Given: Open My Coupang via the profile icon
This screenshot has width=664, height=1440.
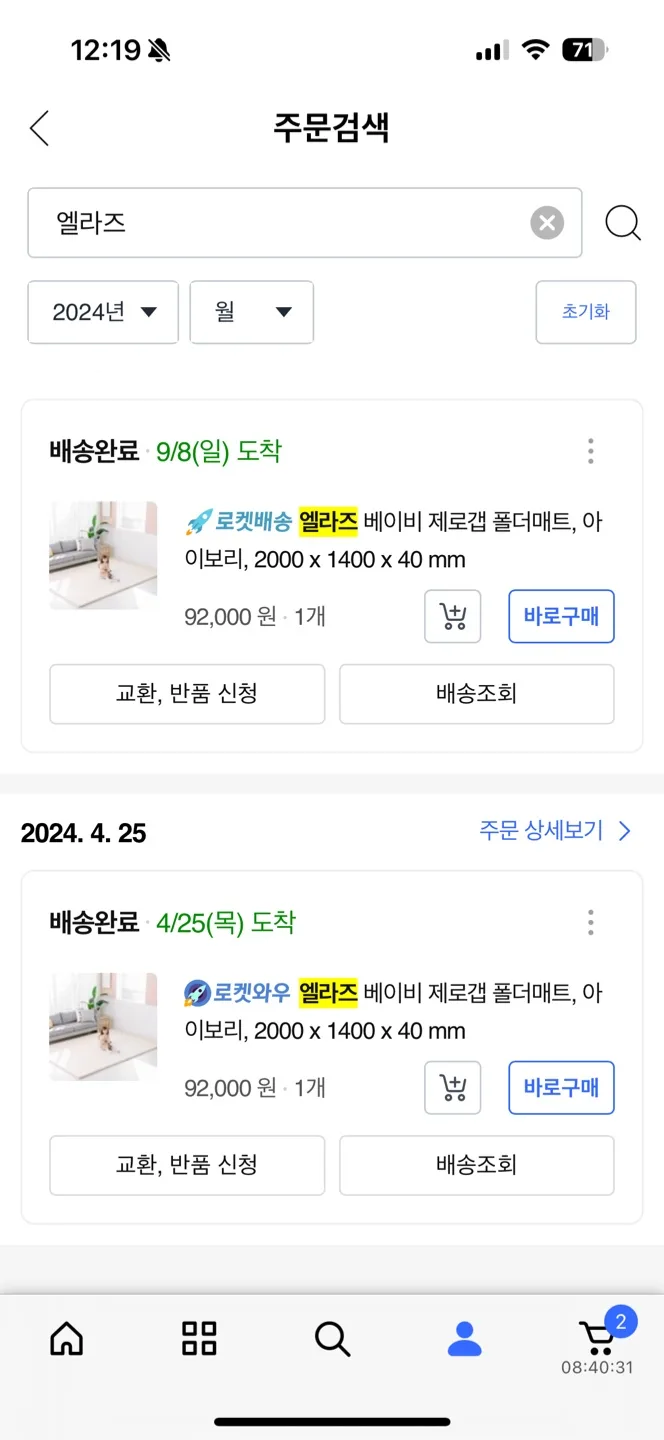Looking at the screenshot, I should [x=464, y=1339].
